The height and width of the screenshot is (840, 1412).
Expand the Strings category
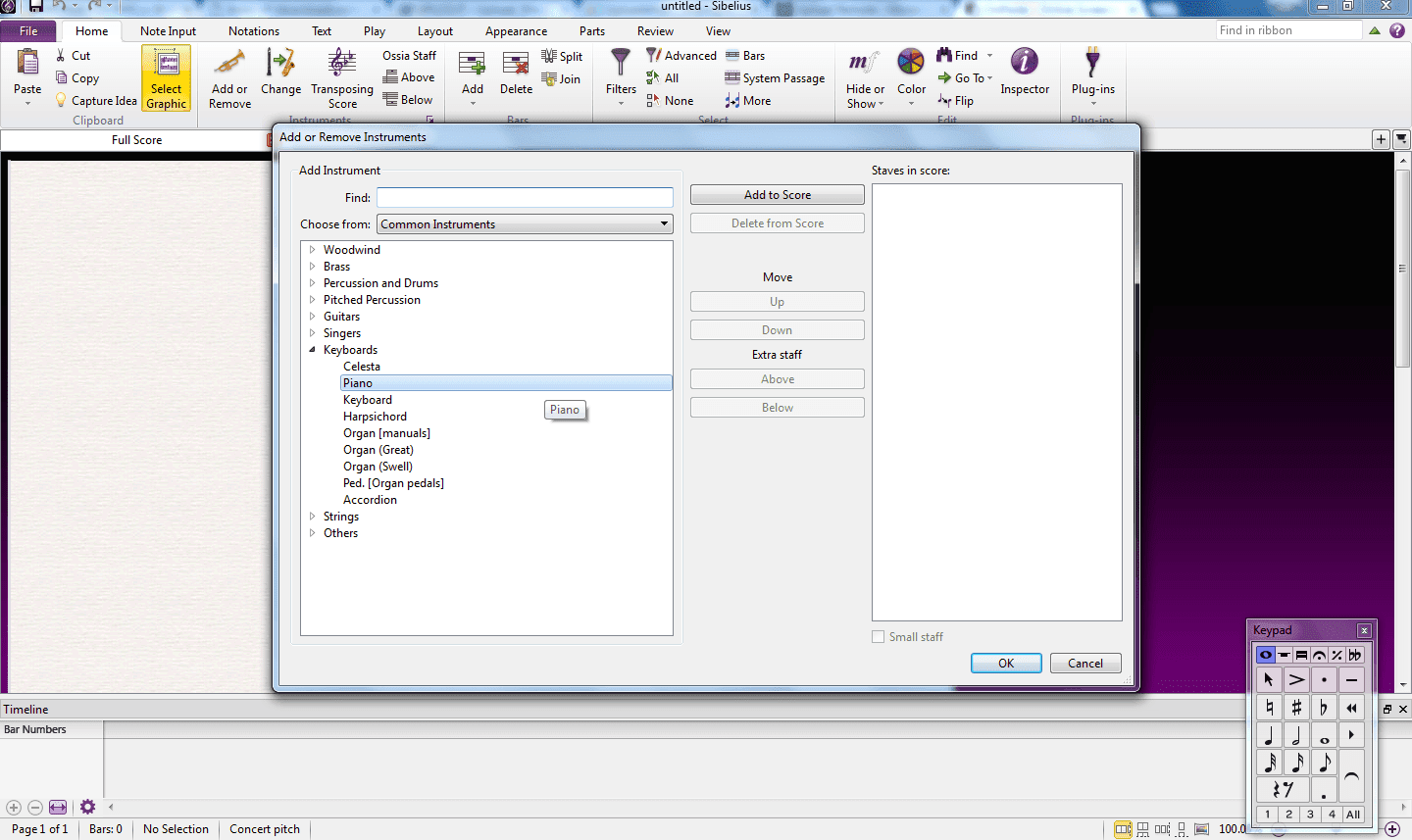(313, 516)
